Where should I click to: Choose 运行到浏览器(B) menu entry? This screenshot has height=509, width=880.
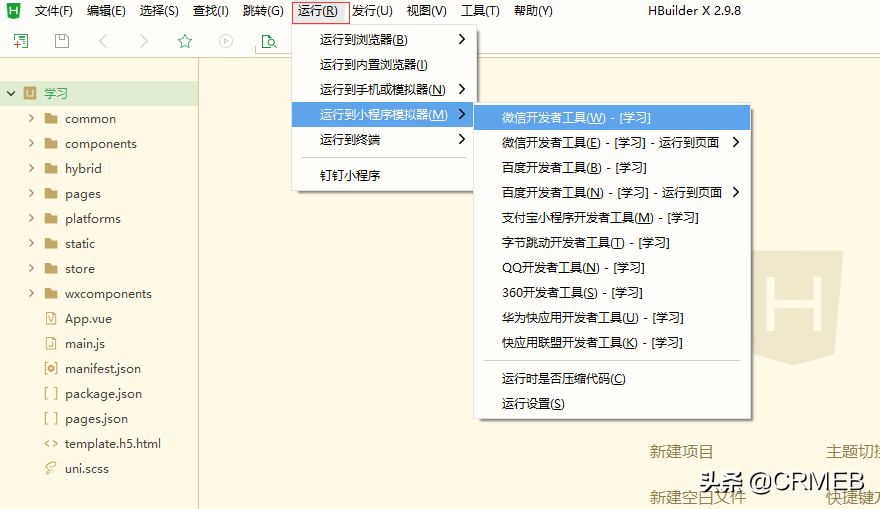coord(384,40)
